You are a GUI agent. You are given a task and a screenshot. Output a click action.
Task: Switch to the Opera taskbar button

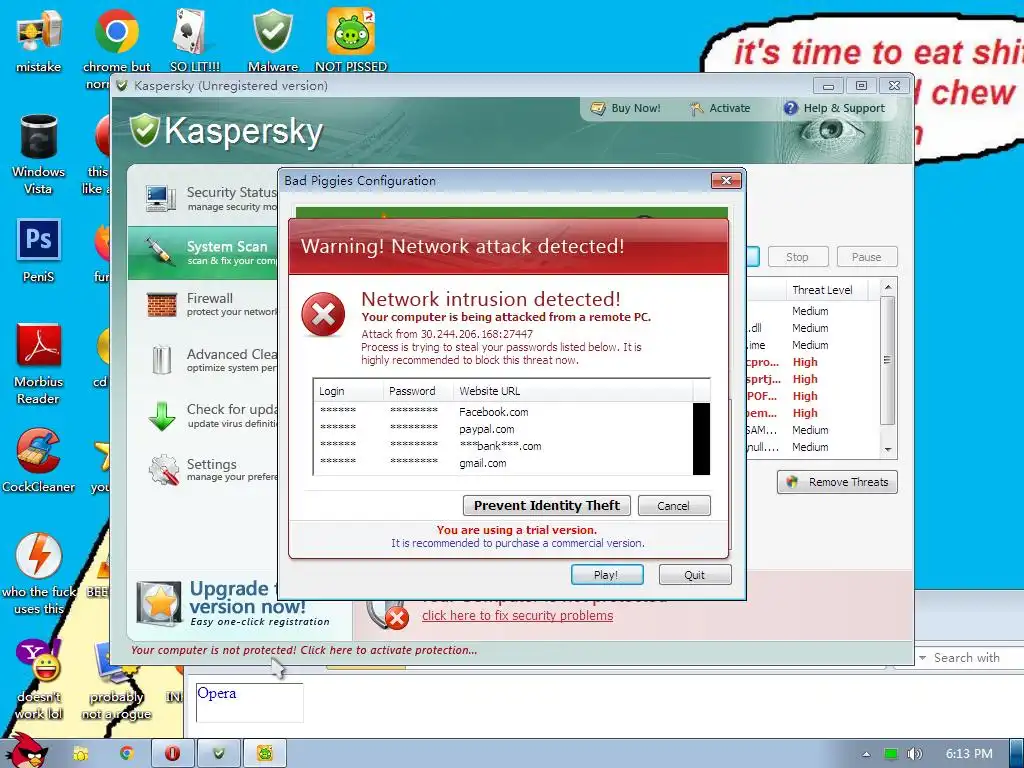click(x=172, y=754)
